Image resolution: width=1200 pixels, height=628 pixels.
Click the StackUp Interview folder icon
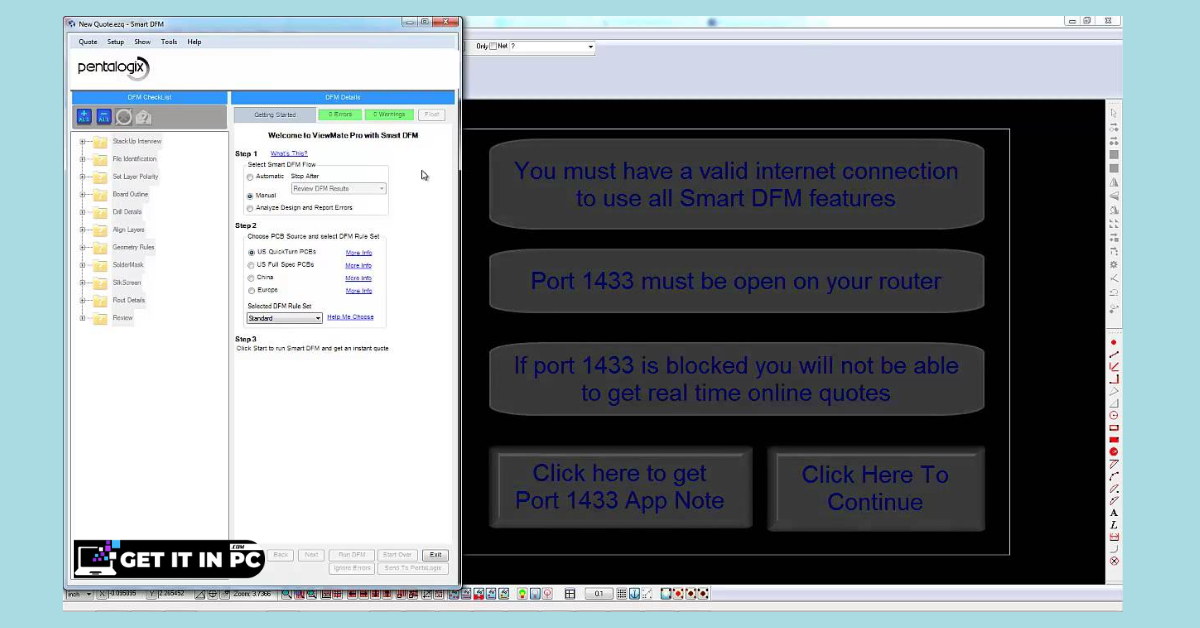tap(100, 142)
